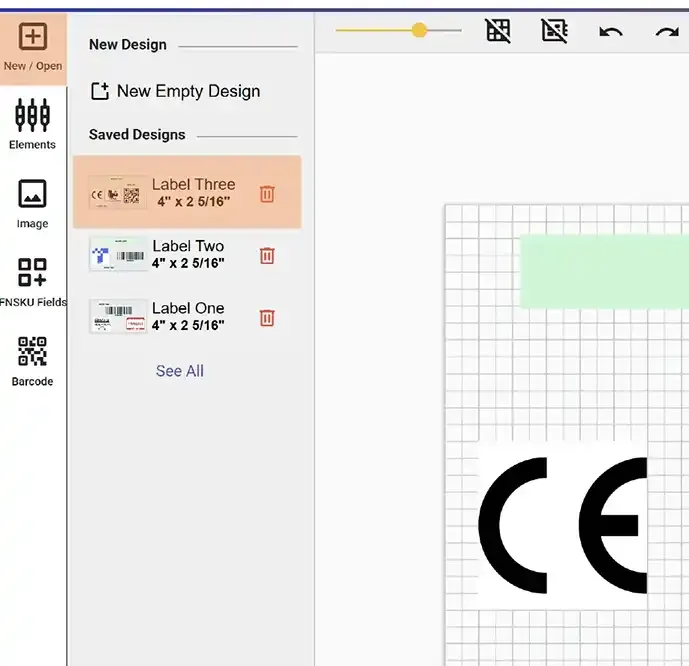
Task: Select the green rectangle on canvas
Action: pos(604,271)
